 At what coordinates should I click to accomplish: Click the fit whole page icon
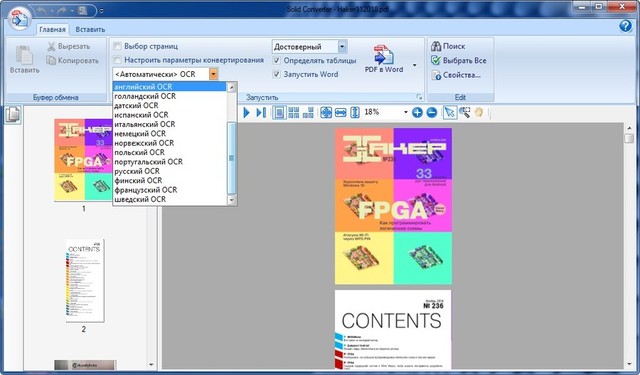click(326, 112)
